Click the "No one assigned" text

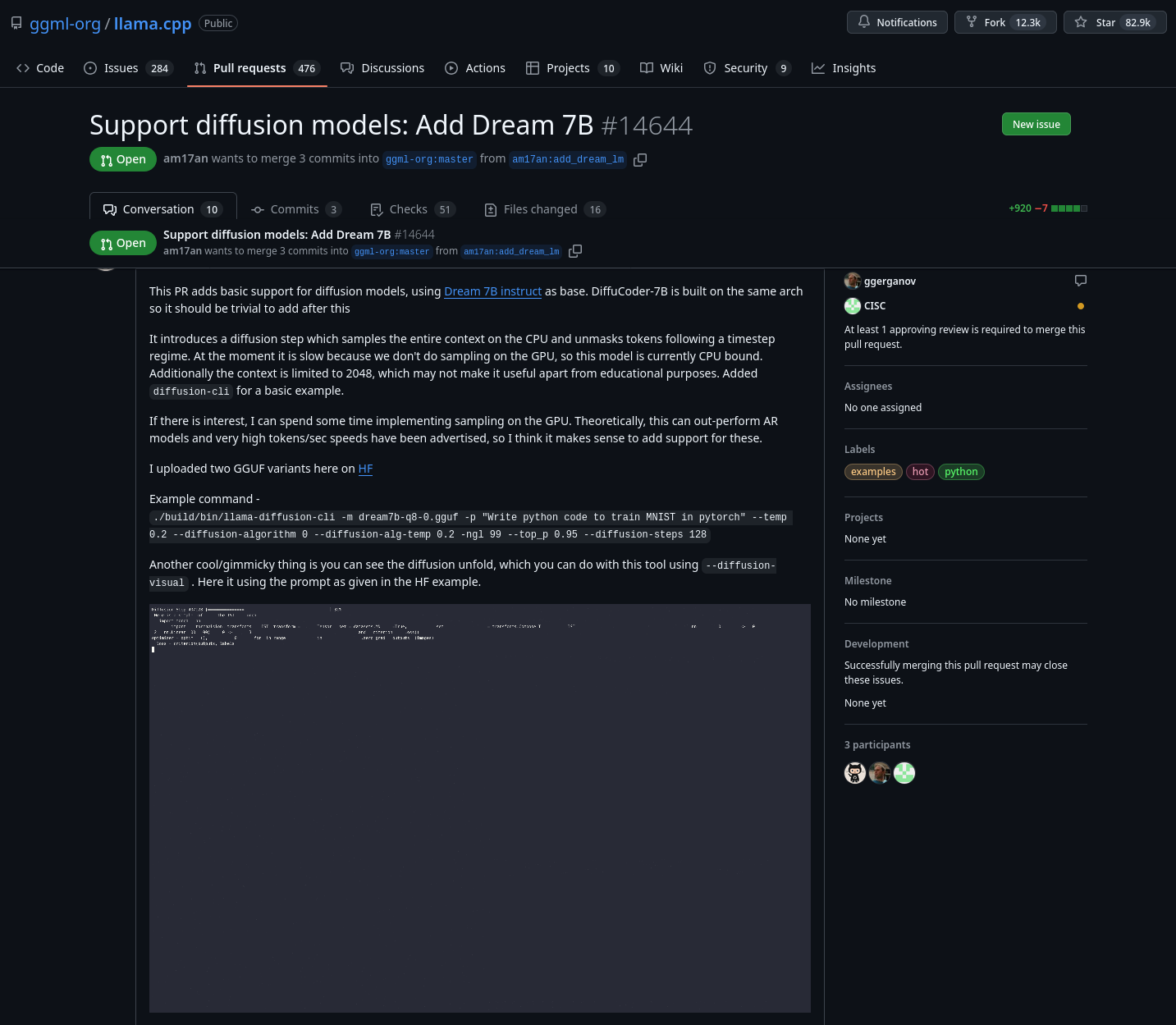pos(883,408)
